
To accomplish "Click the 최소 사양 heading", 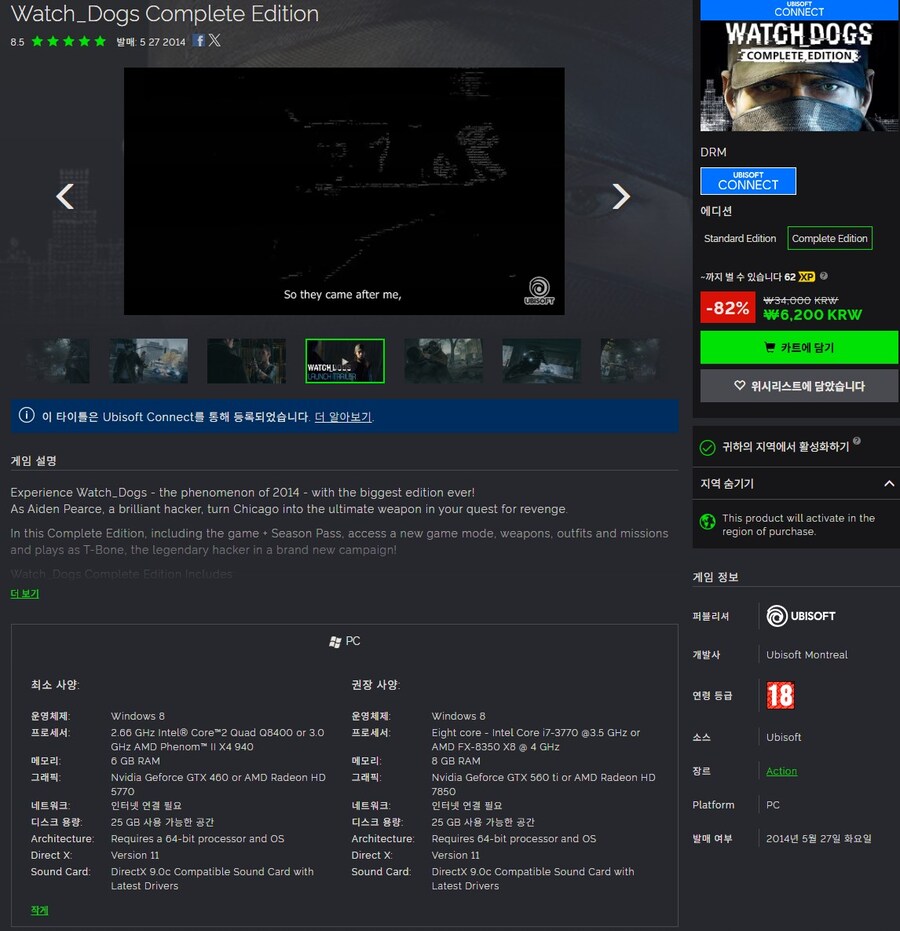I will pos(55,685).
